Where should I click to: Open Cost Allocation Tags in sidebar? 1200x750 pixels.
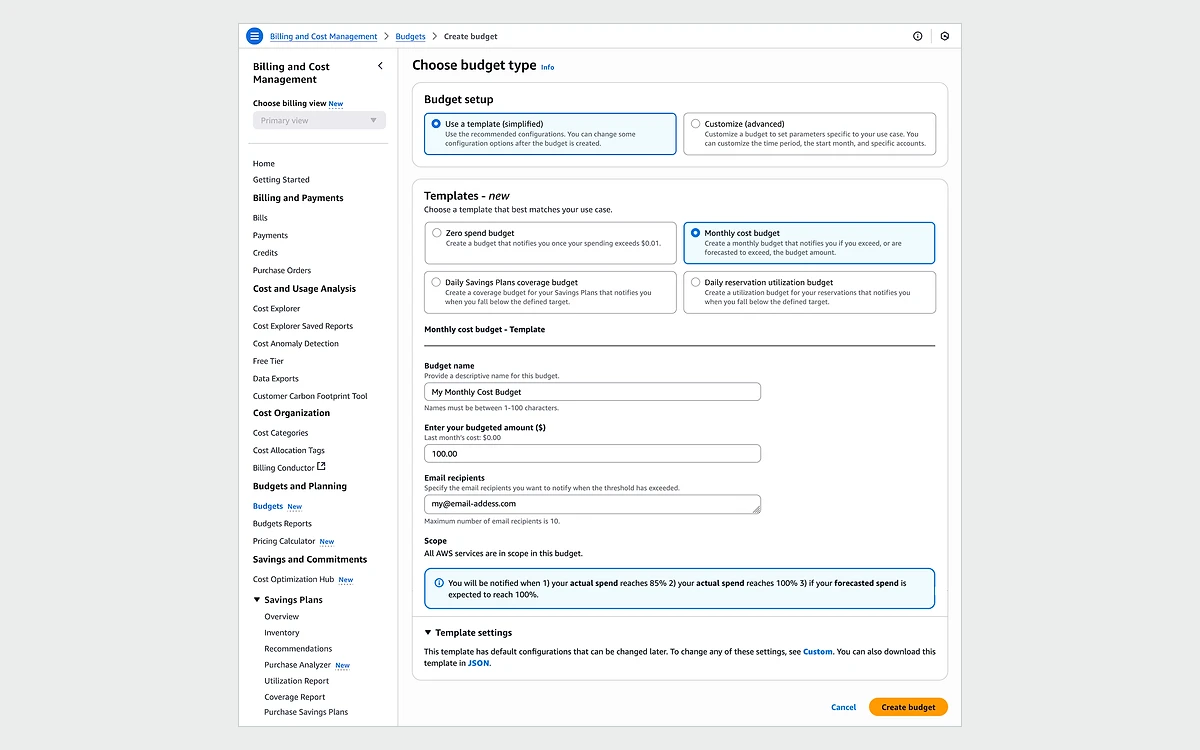tap(289, 450)
